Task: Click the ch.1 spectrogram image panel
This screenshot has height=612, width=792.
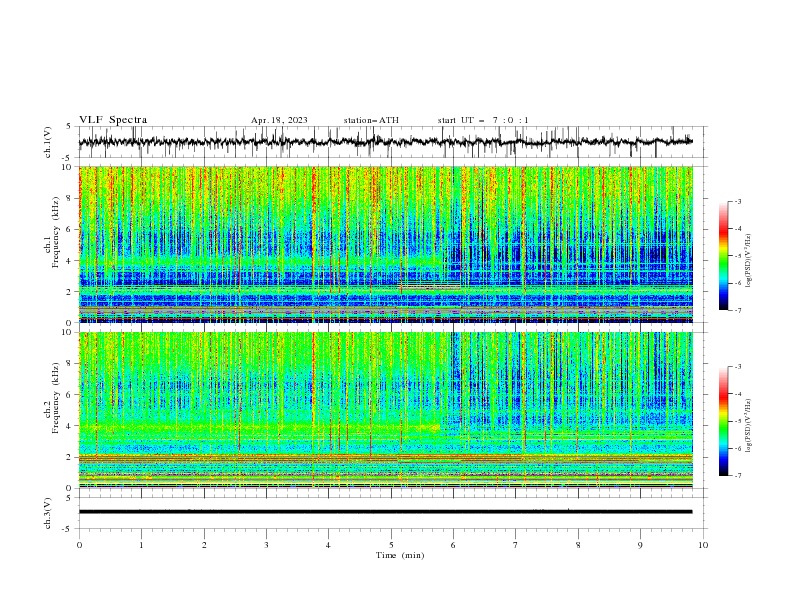Action: point(386,244)
